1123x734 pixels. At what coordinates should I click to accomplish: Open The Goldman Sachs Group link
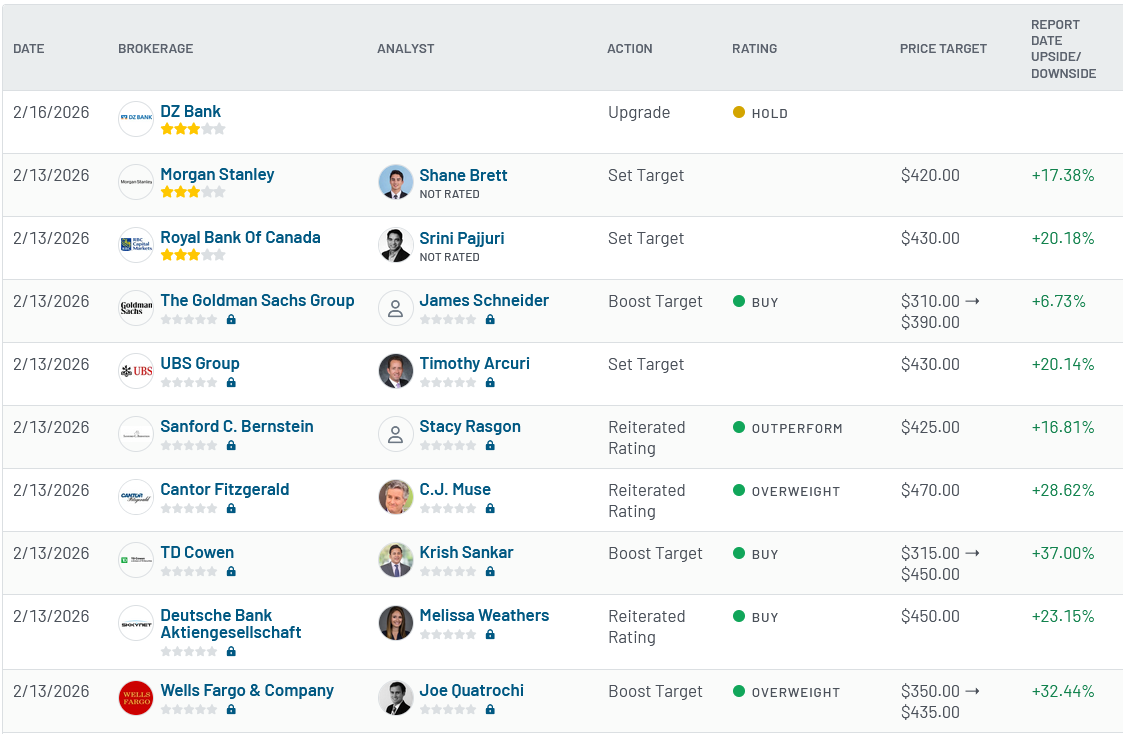pyautogui.click(x=257, y=301)
